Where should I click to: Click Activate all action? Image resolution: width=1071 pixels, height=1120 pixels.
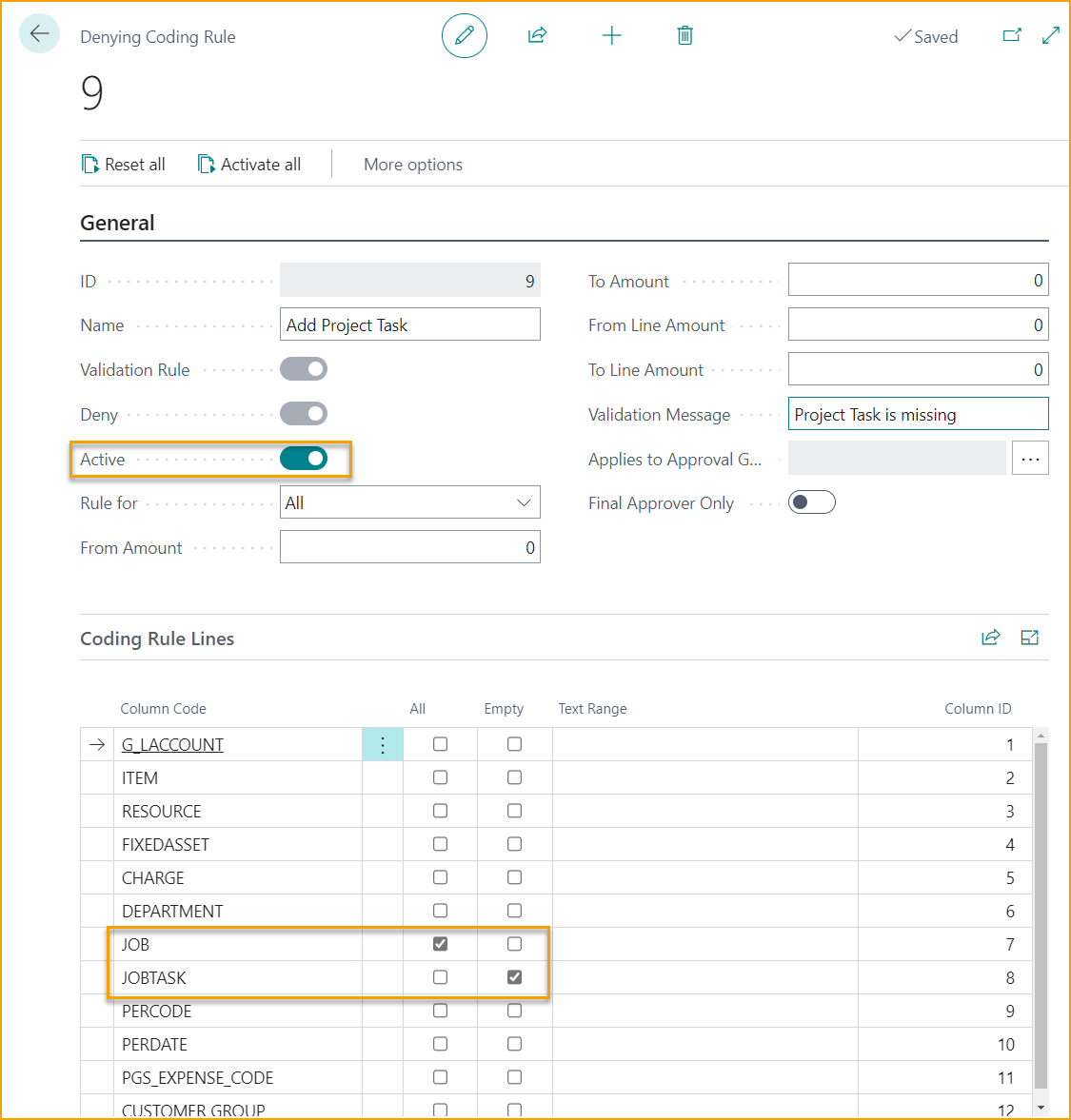tap(249, 165)
